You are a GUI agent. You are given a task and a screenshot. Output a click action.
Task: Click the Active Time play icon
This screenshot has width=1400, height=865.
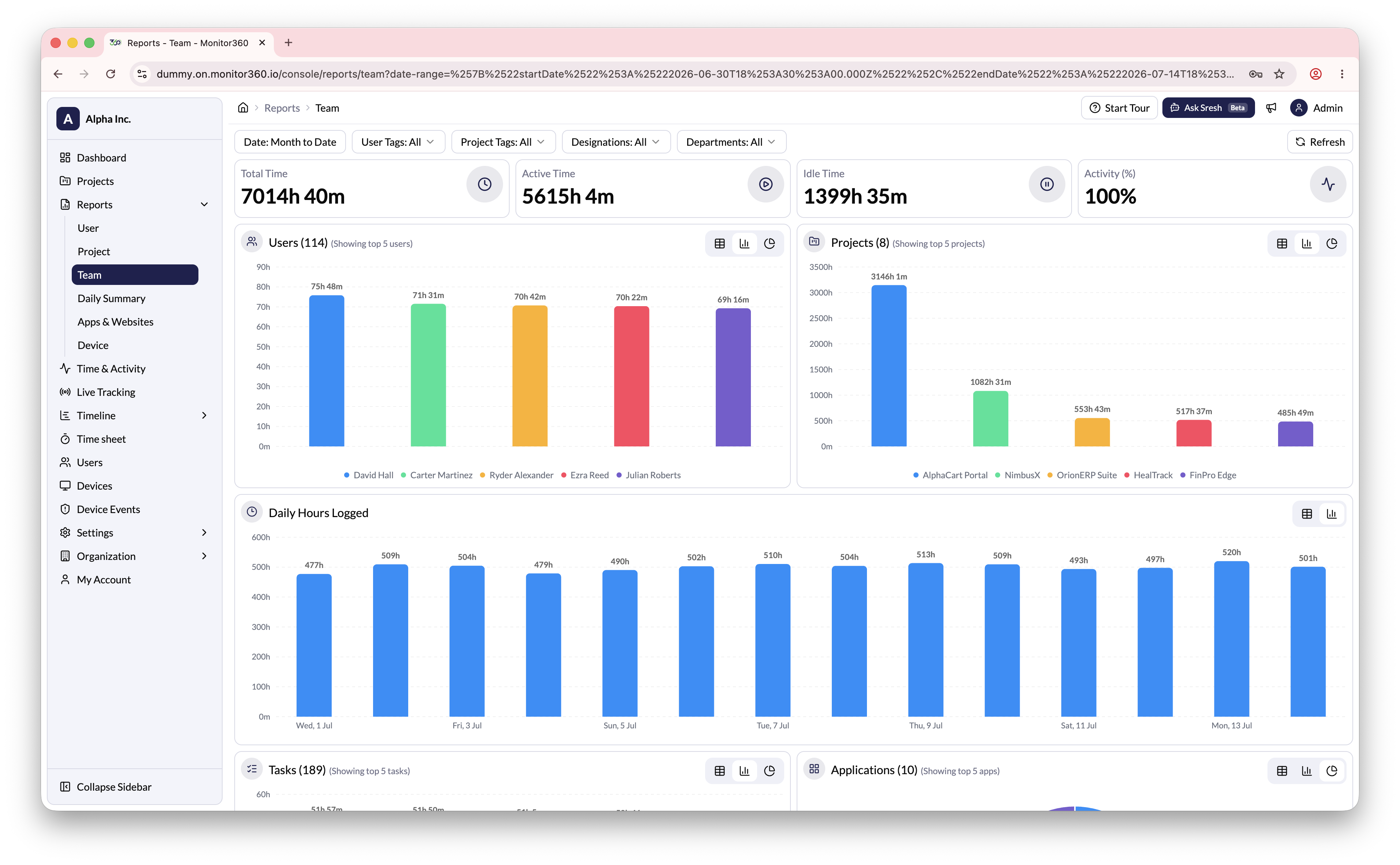coord(766,184)
